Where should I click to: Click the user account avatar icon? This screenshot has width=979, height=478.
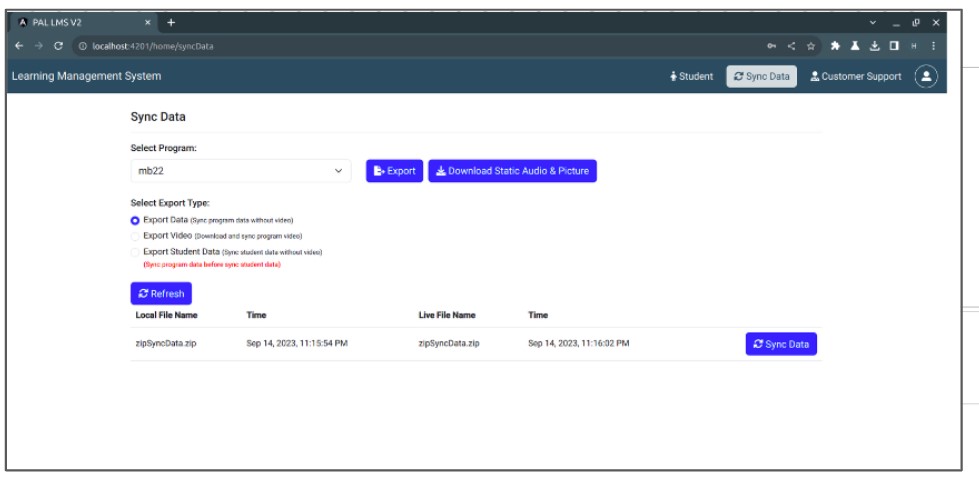pyautogui.click(x=926, y=76)
